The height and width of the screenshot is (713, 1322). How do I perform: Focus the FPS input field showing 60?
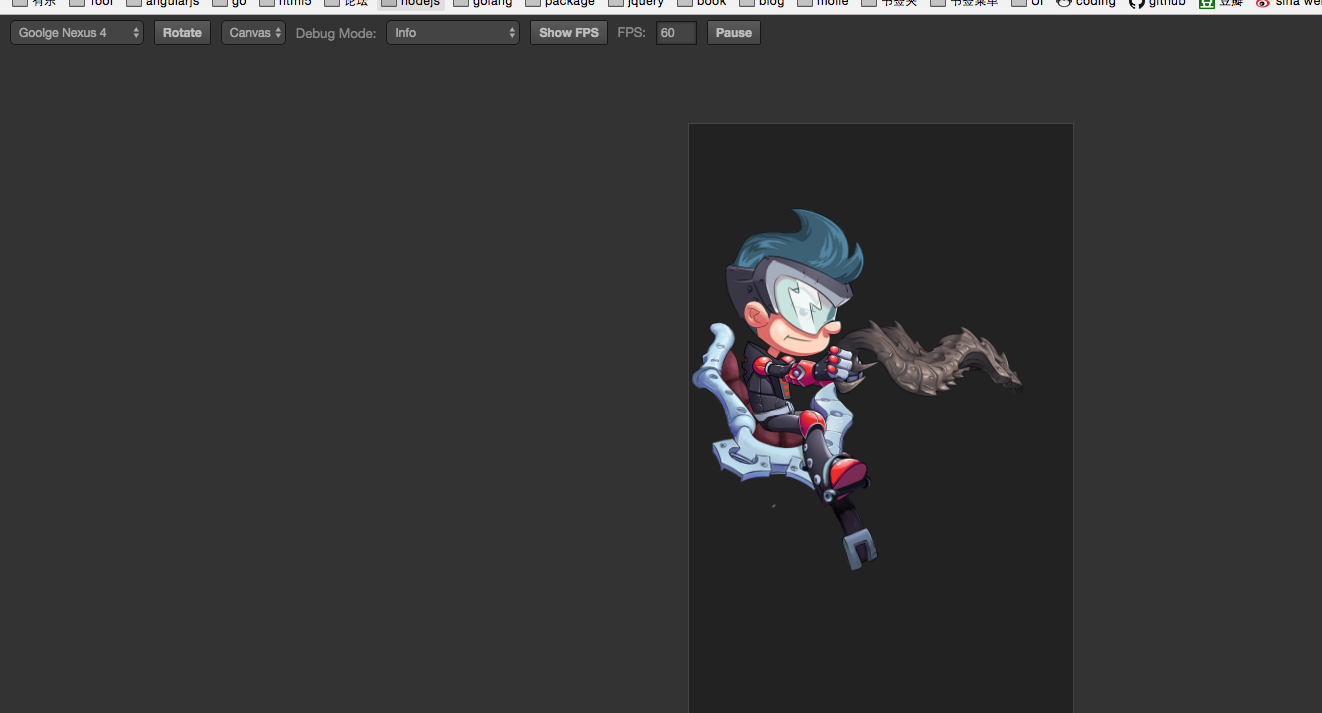(x=676, y=33)
